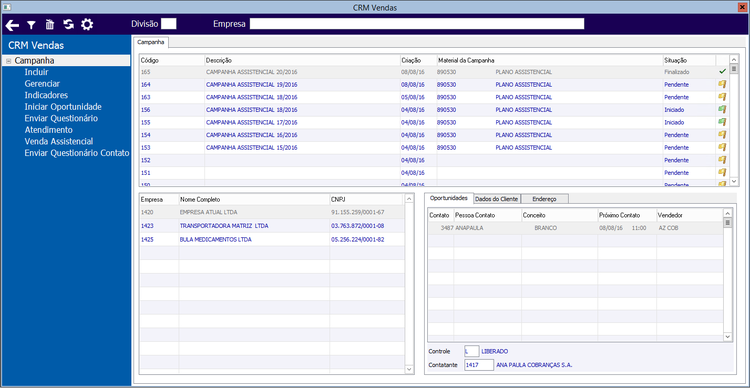Viewport: 750px width, 388px height.
Task: Click the refresh arrows icon
Action: pyautogui.click(x=68, y=25)
